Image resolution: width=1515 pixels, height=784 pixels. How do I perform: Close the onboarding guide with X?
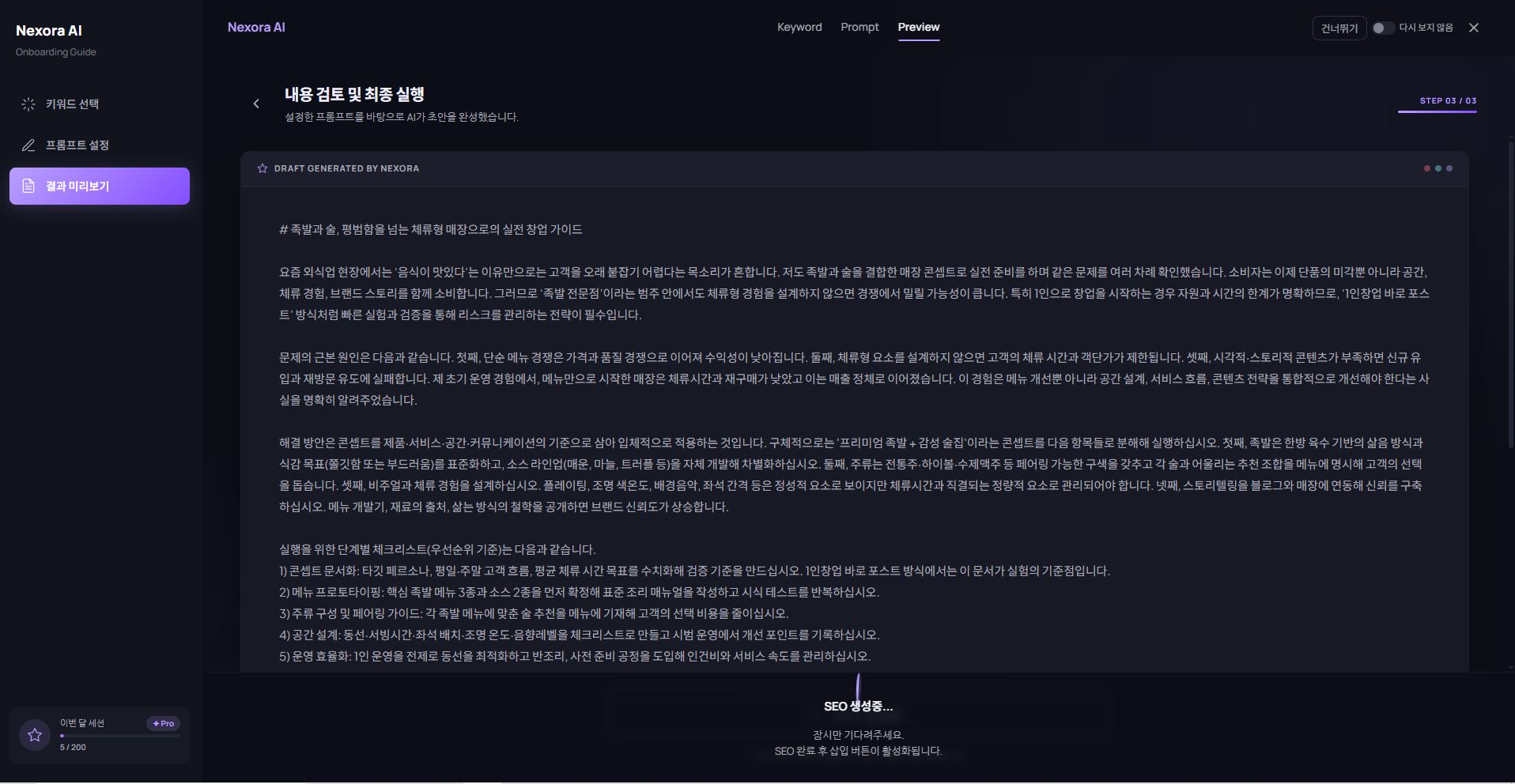[1474, 28]
